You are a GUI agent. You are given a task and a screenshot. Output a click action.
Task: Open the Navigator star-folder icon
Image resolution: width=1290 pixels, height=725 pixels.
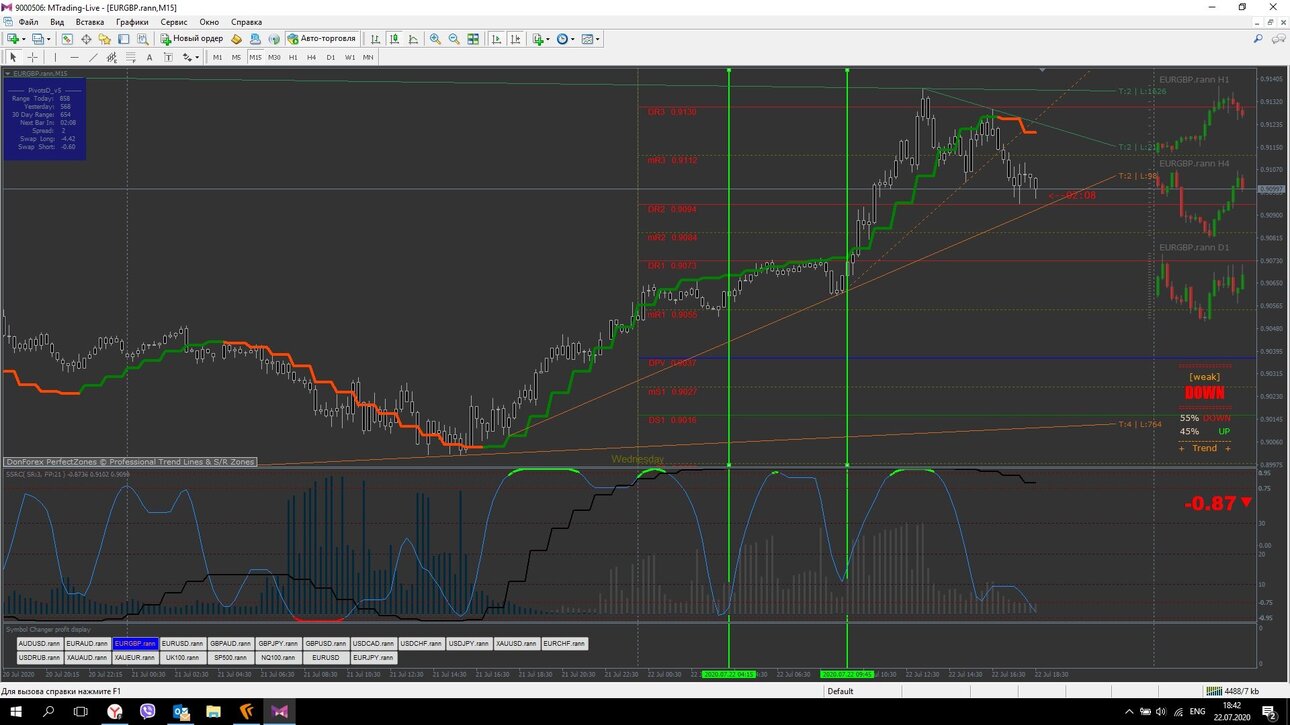coord(104,39)
